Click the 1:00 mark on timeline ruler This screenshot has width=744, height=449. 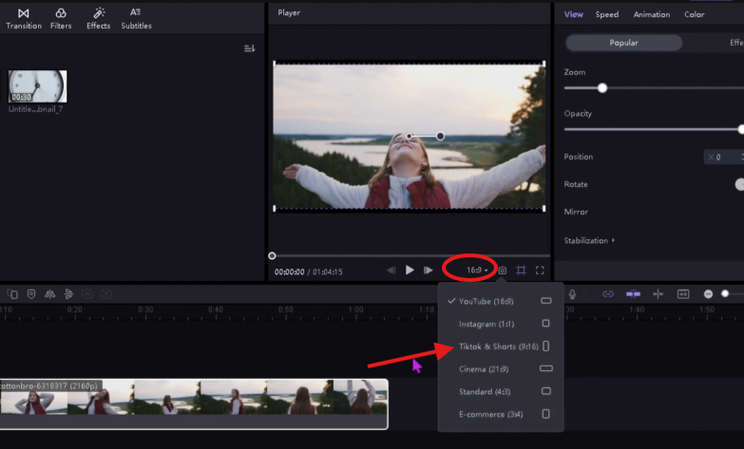pos(355,310)
